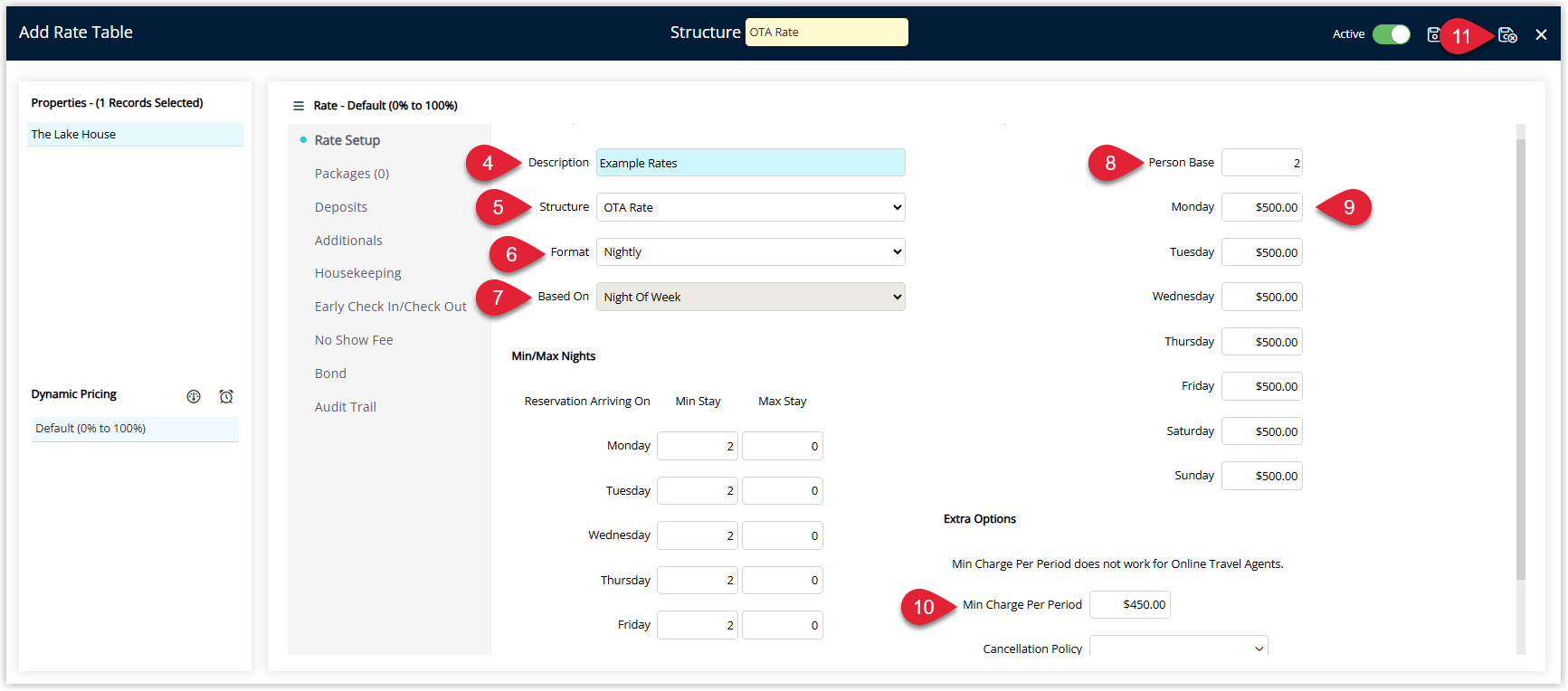Click the Monday Max Stay field
This screenshot has width=1568, height=691.
(x=783, y=446)
